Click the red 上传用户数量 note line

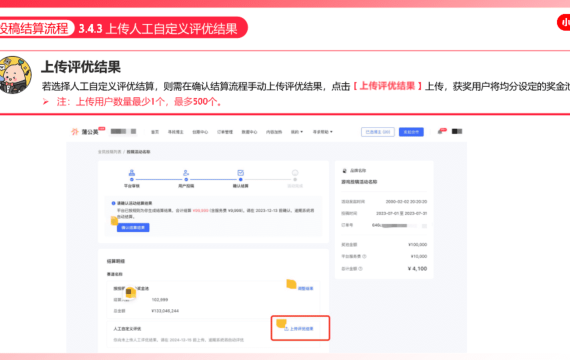139,102
